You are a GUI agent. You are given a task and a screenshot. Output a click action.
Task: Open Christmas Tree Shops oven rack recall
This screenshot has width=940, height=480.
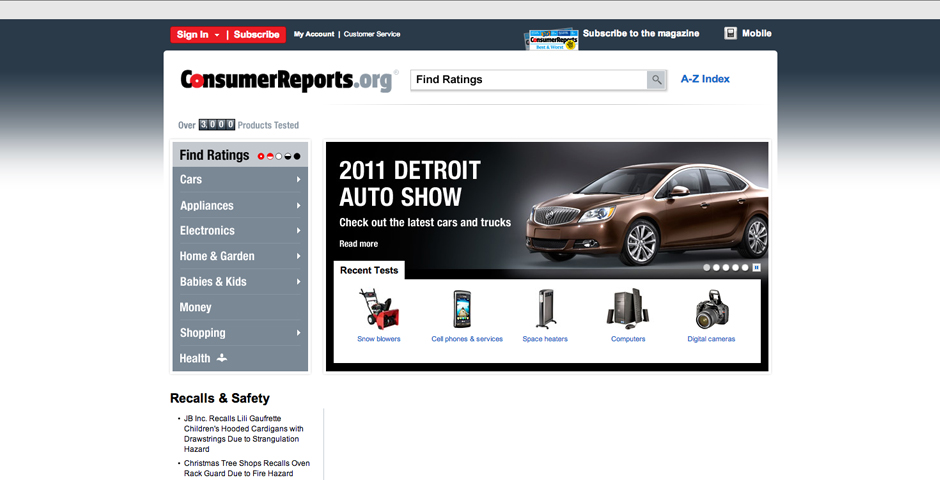[247, 468]
